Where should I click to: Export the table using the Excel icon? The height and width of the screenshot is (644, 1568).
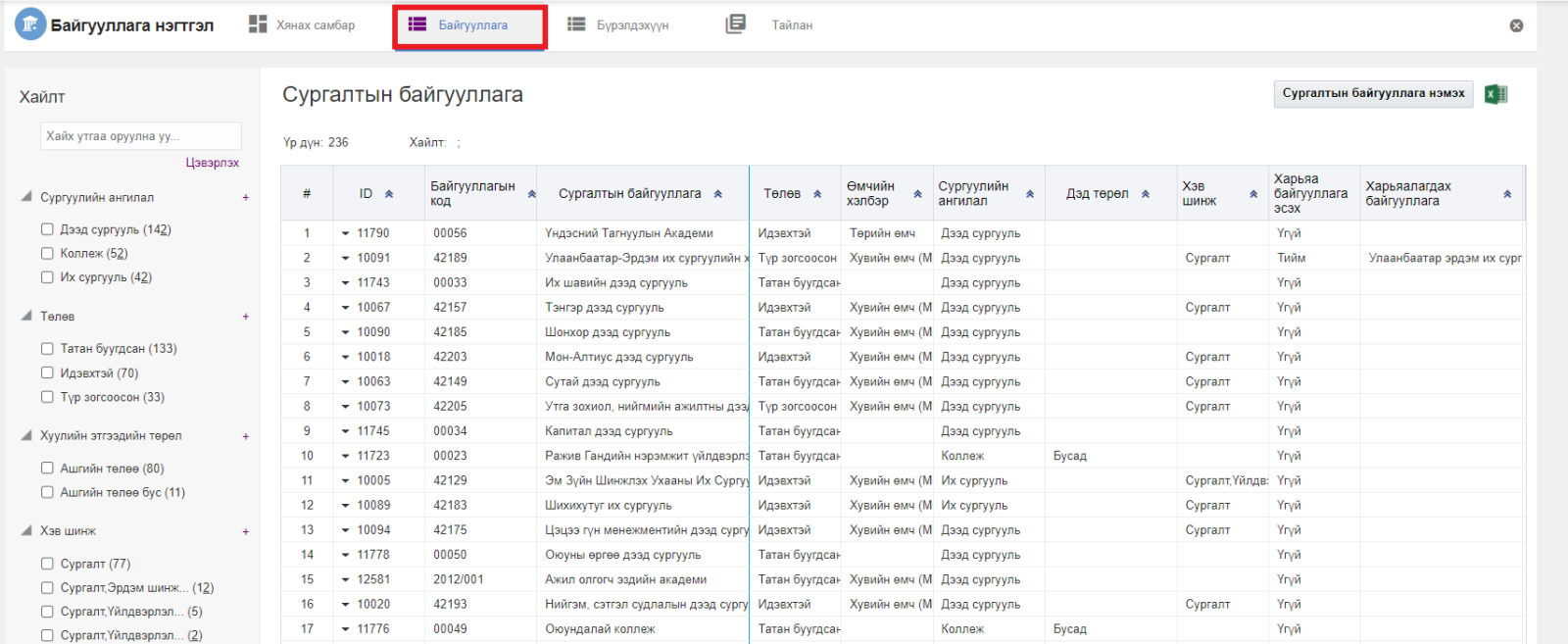point(1495,94)
